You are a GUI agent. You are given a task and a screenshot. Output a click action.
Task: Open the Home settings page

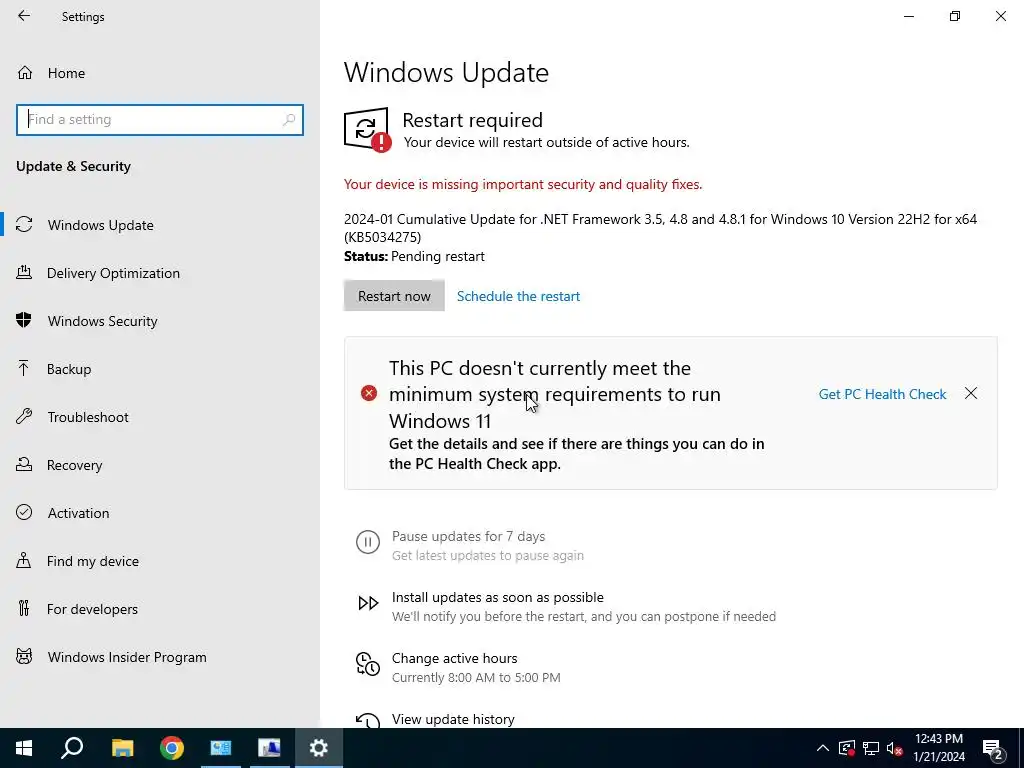[159, 73]
